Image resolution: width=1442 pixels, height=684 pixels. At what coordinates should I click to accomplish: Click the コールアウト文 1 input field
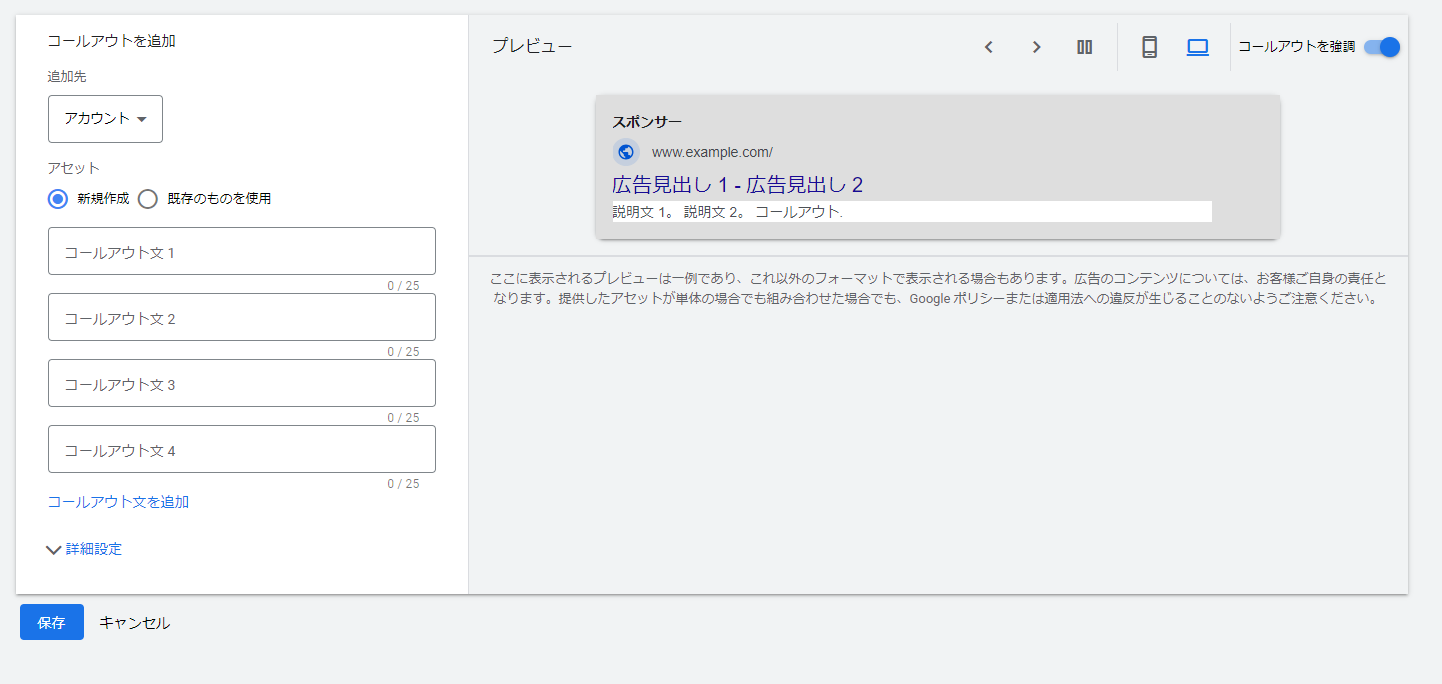[x=241, y=251]
